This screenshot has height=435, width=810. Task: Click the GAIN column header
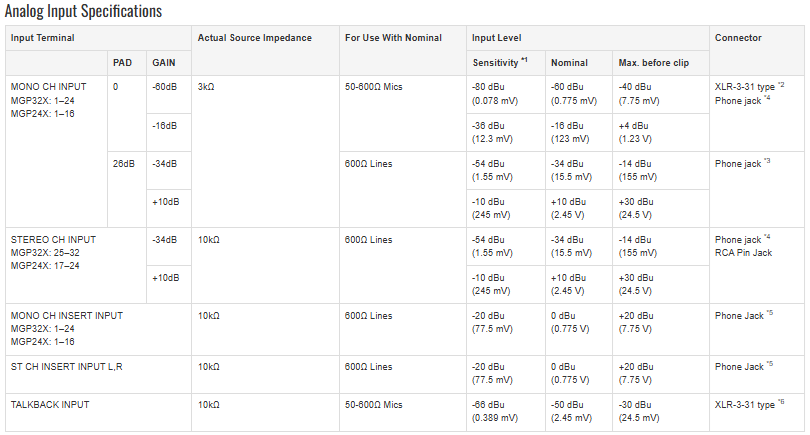click(x=164, y=63)
